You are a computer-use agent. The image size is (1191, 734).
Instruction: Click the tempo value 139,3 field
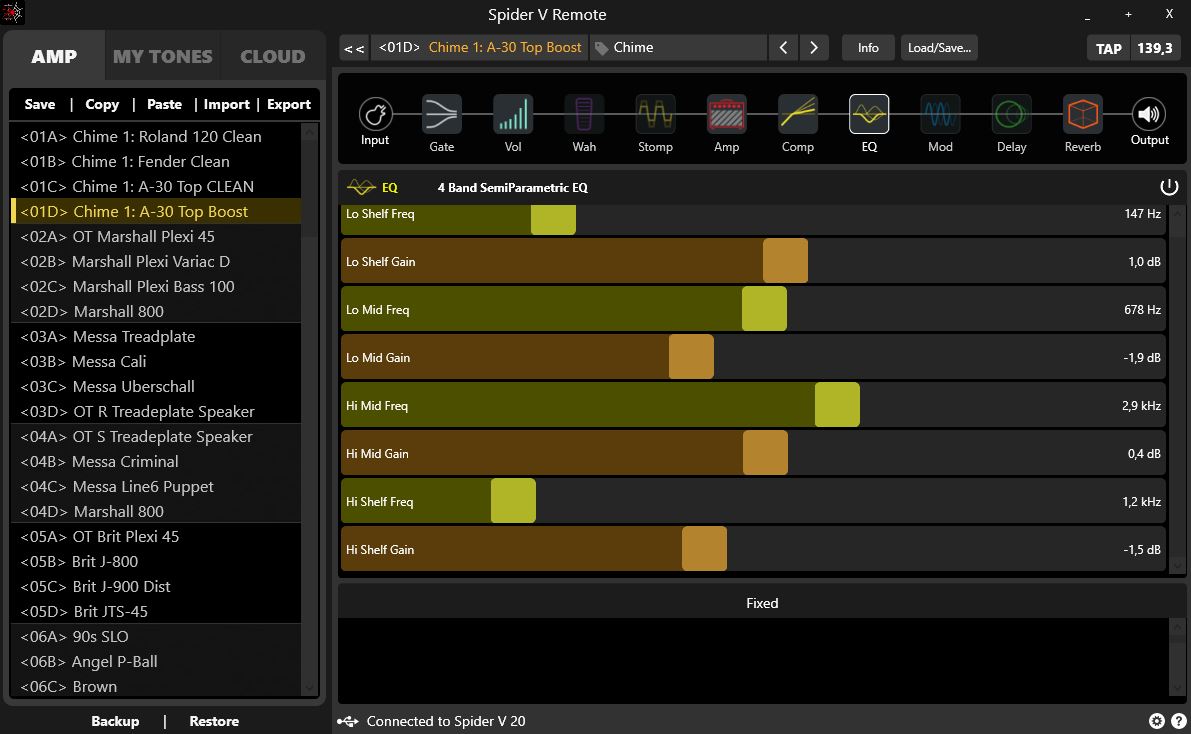[x=1155, y=48]
